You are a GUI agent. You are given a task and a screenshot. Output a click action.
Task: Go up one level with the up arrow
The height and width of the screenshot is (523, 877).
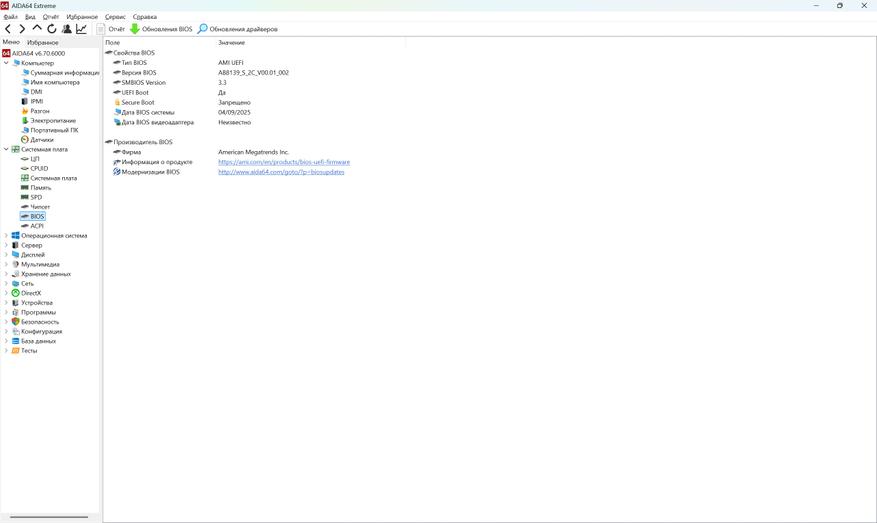tap(37, 28)
